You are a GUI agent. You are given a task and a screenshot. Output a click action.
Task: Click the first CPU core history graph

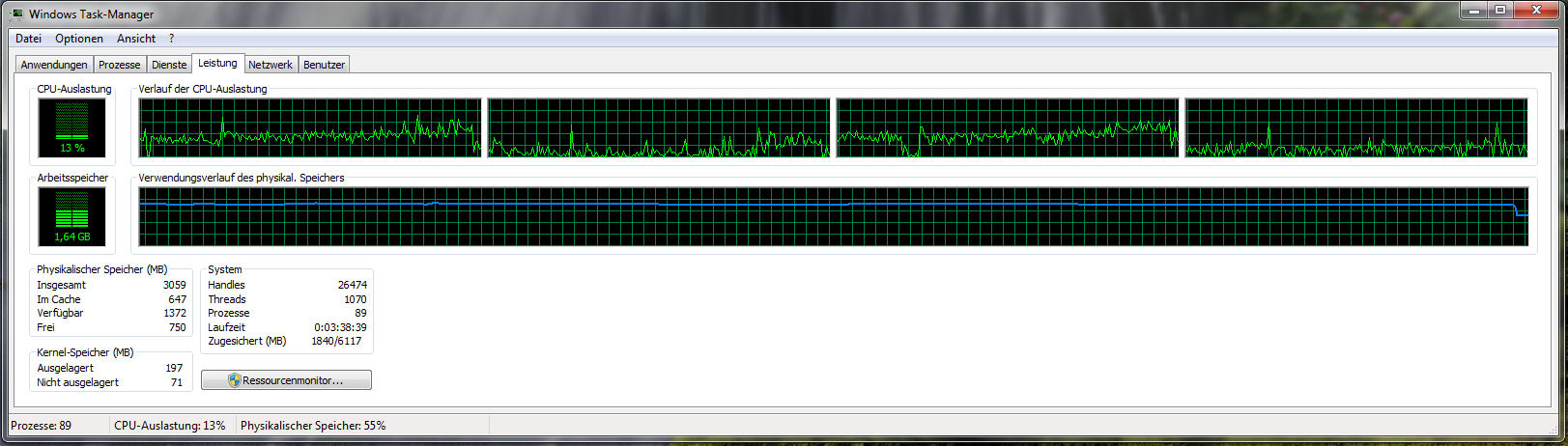[x=310, y=127]
